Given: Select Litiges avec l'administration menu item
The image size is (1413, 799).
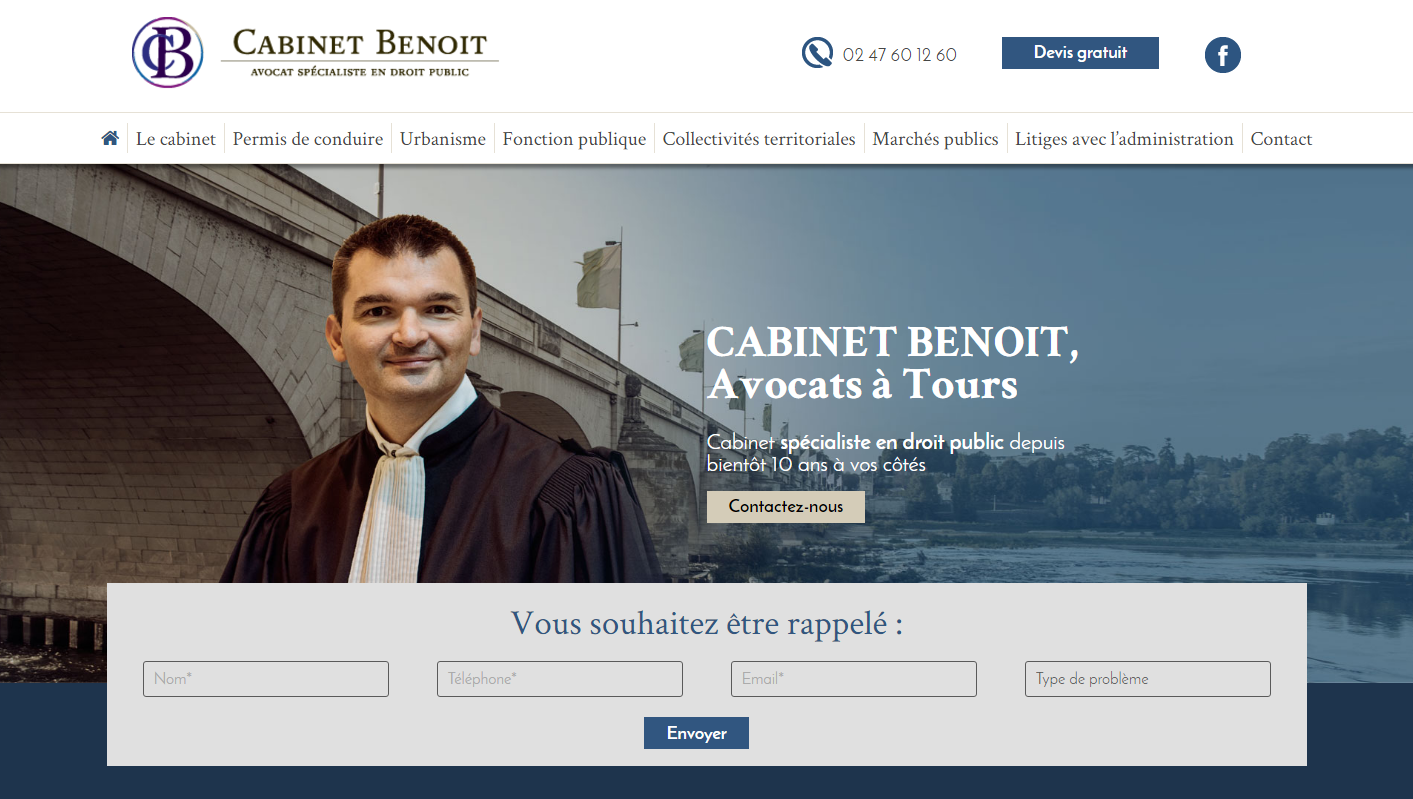Looking at the screenshot, I should (x=1124, y=139).
